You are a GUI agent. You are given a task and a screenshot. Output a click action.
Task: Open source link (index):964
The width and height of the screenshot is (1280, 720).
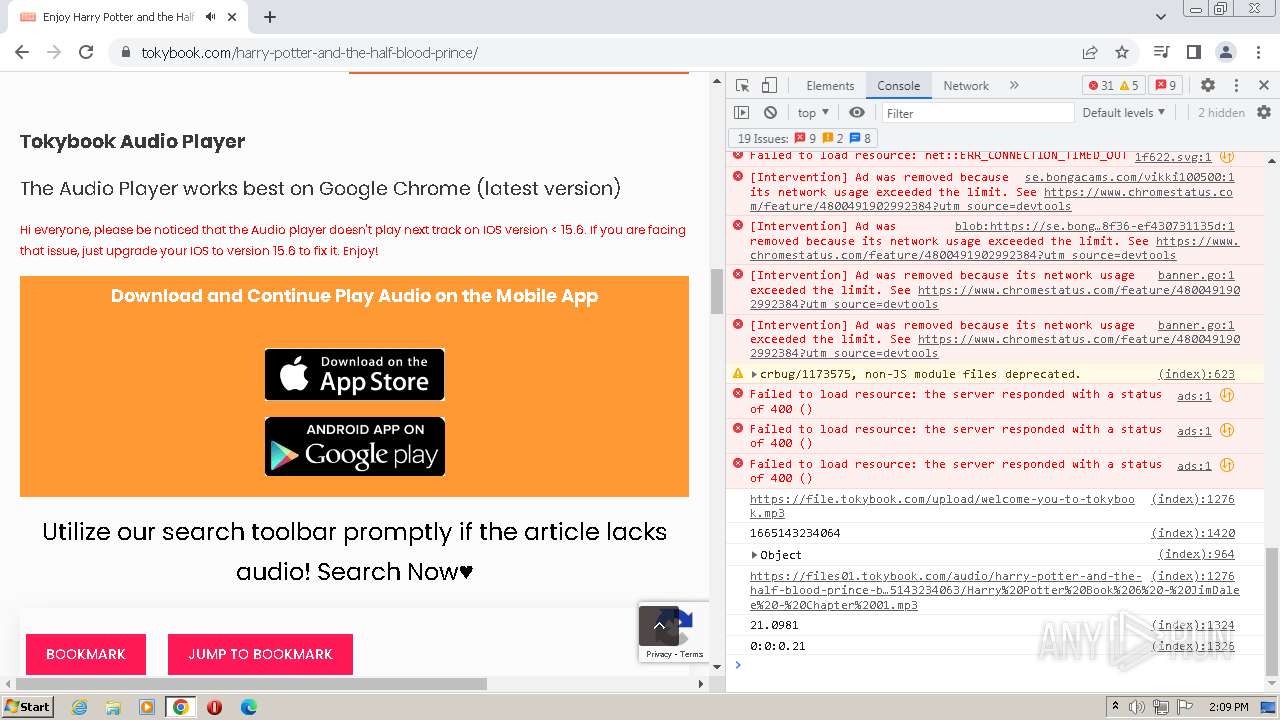tap(1196, 555)
